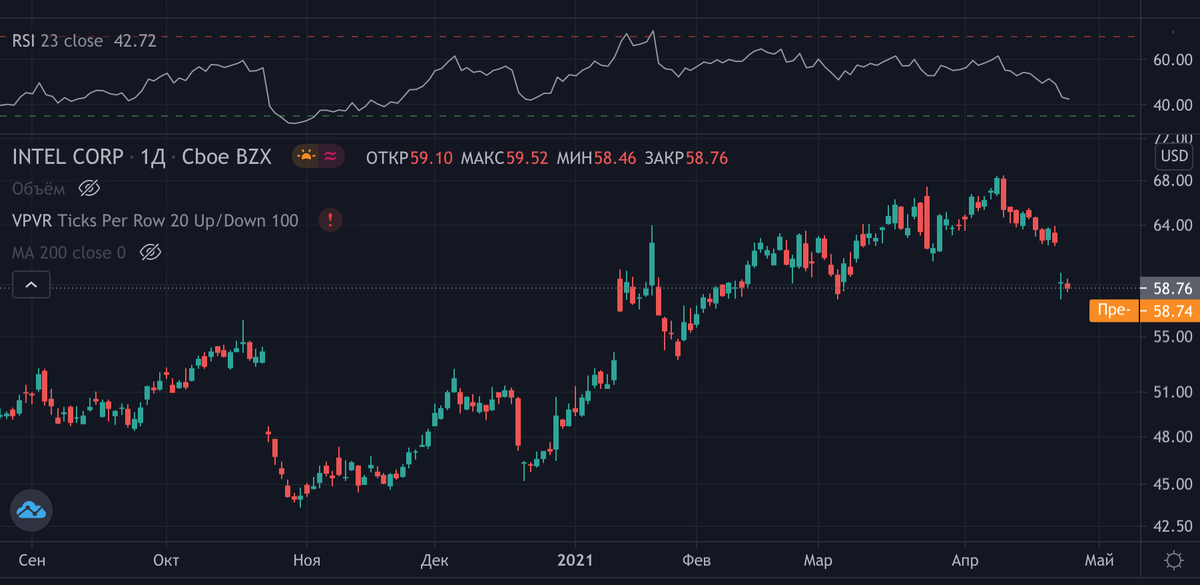Image resolution: width=1200 pixels, height=585 pixels.
Task: Click the 68.00 price scale label
Action: (x=1173, y=181)
